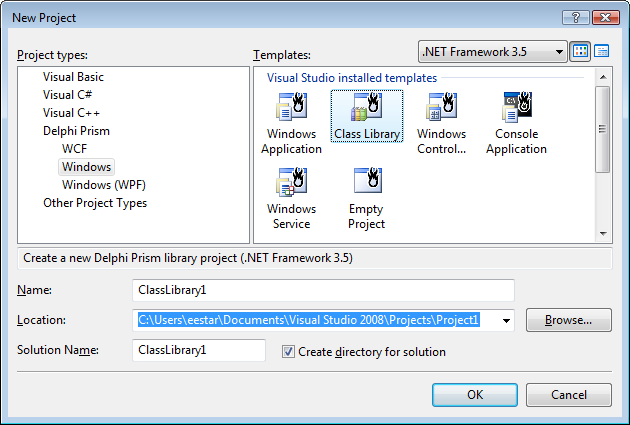Select Other Project Types node
The image size is (630, 425).
coord(95,203)
